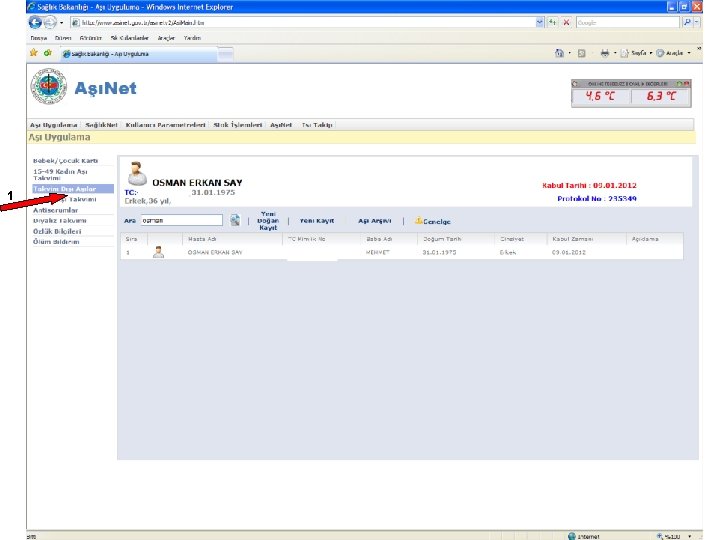Open the Stok İşlemleri navigation menu
The image size is (720, 540).
tap(237, 125)
